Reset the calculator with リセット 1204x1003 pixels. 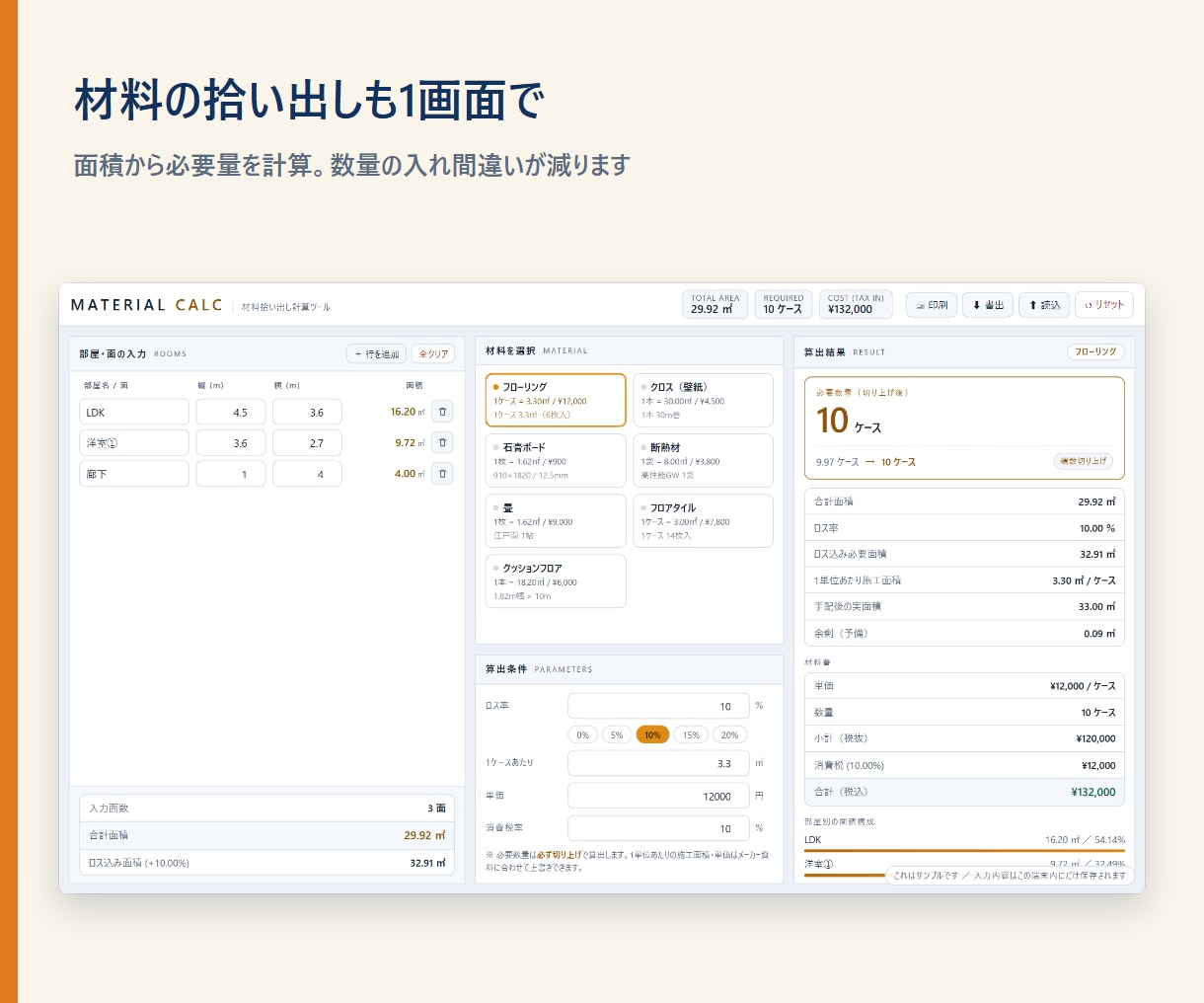(x=1104, y=305)
